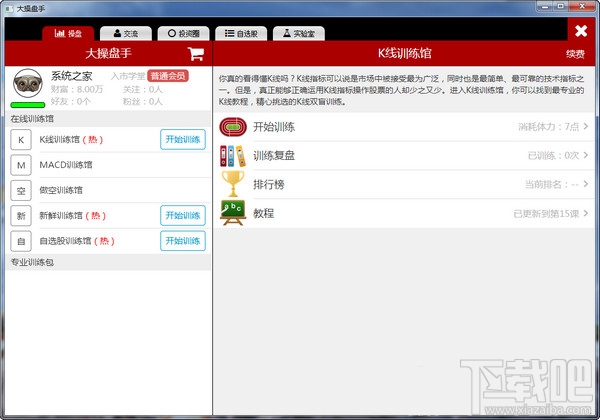The image size is (600, 420).
Task: Click the 粉丝：0人 count
Action: coord(142,101)
